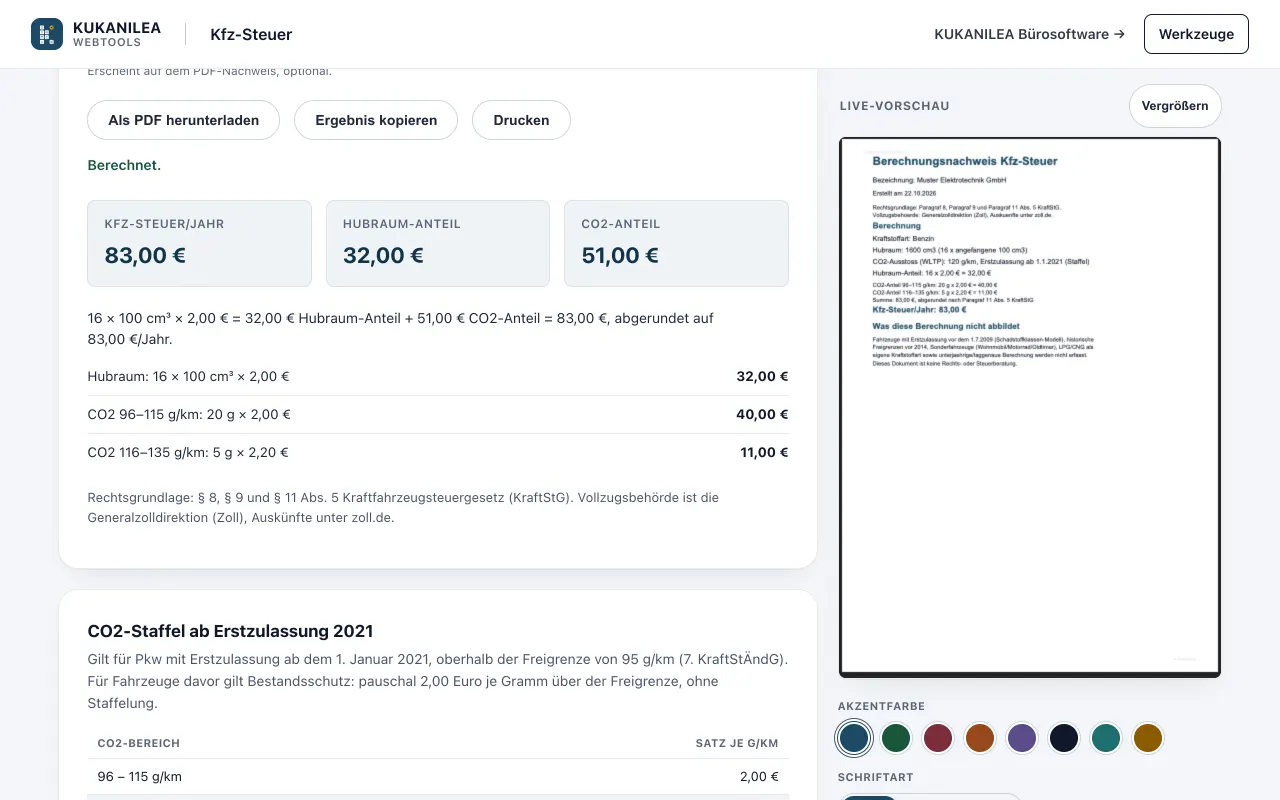Click the HUBRAUM-ANTEIL 32,00 € card
This screenshot has height=800, width=1280.
click(x=438, y=243)
